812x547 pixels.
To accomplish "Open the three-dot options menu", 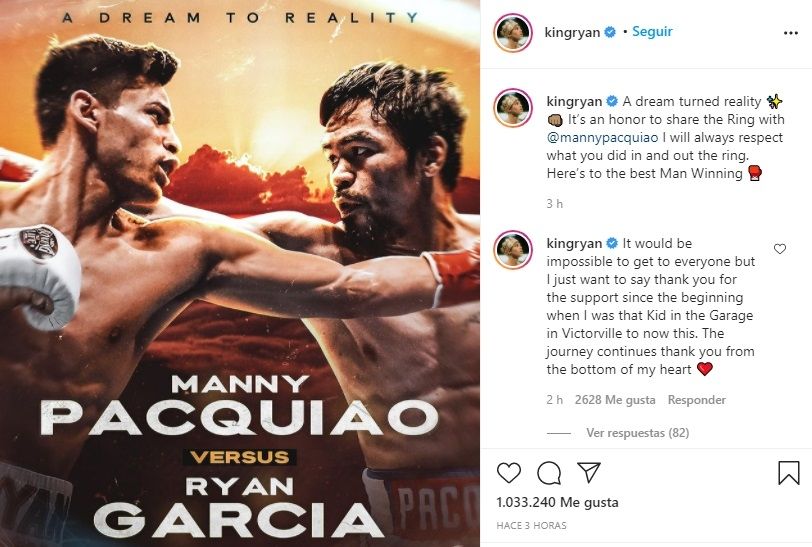I will [x=791, y=33].
